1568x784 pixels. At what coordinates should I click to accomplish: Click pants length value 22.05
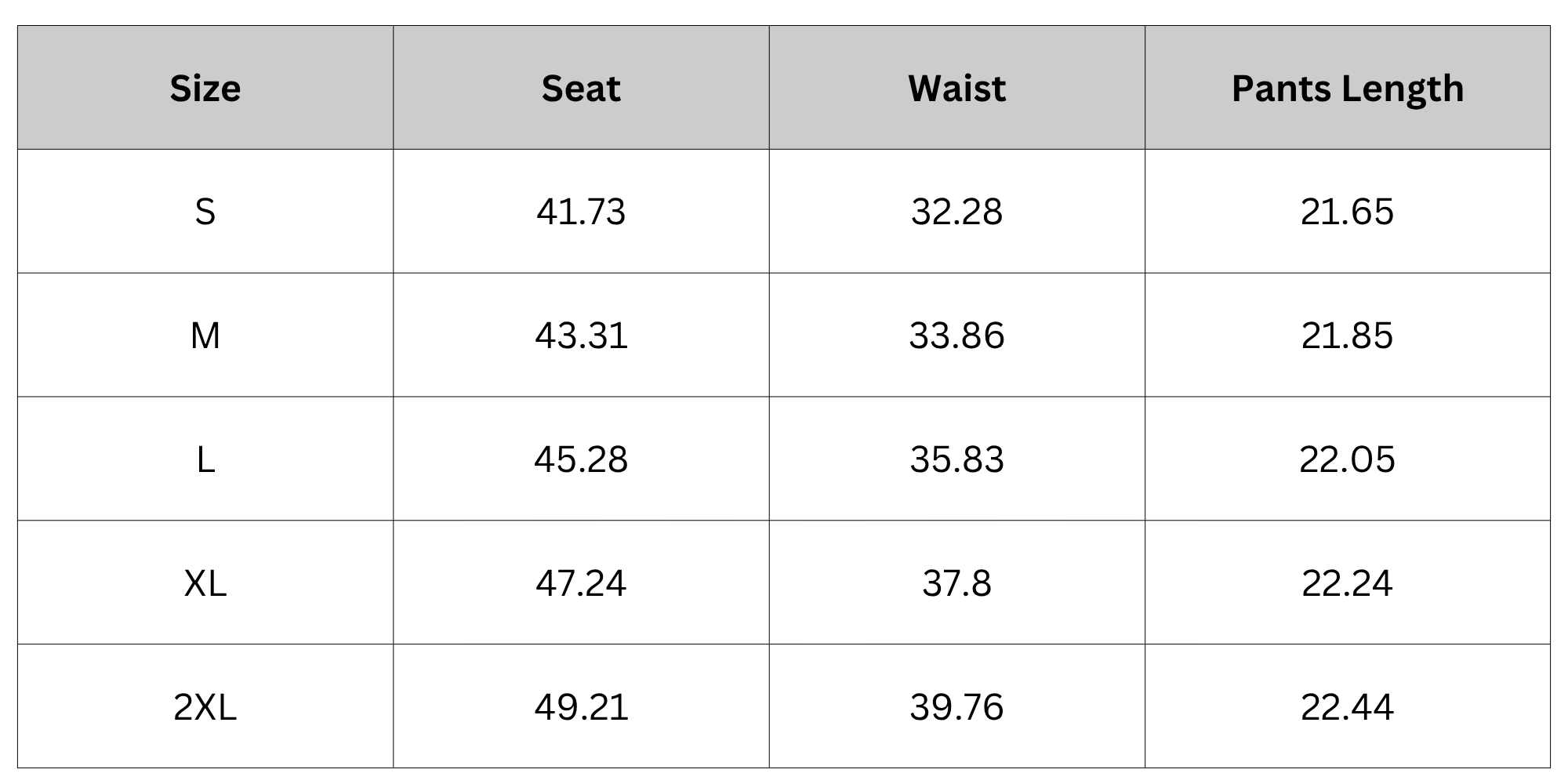point(1348,459)
